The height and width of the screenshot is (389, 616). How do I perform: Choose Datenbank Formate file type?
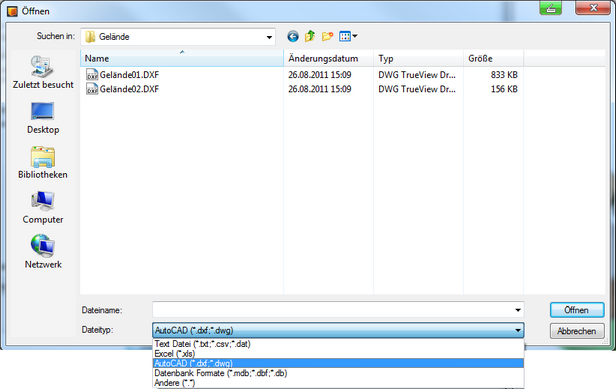point(338,373)
